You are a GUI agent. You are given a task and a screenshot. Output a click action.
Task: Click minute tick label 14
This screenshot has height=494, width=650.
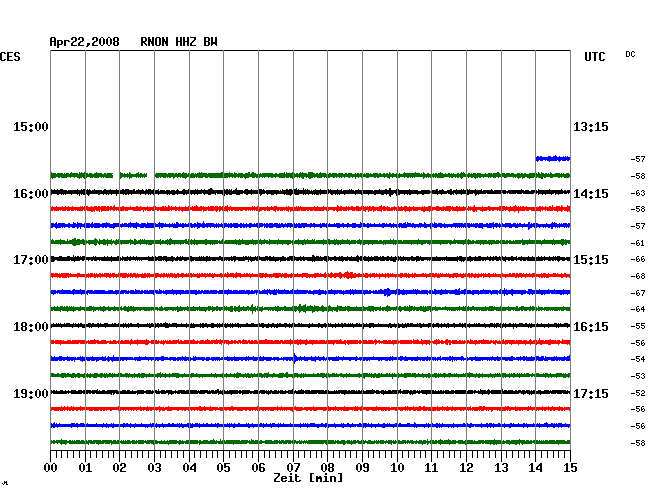(x=535, y=468)
